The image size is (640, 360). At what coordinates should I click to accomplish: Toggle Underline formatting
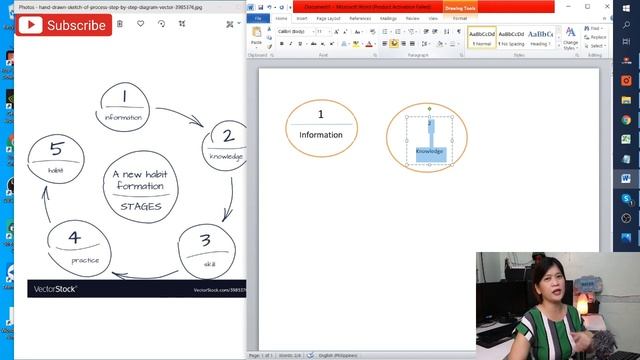(300, 44)
